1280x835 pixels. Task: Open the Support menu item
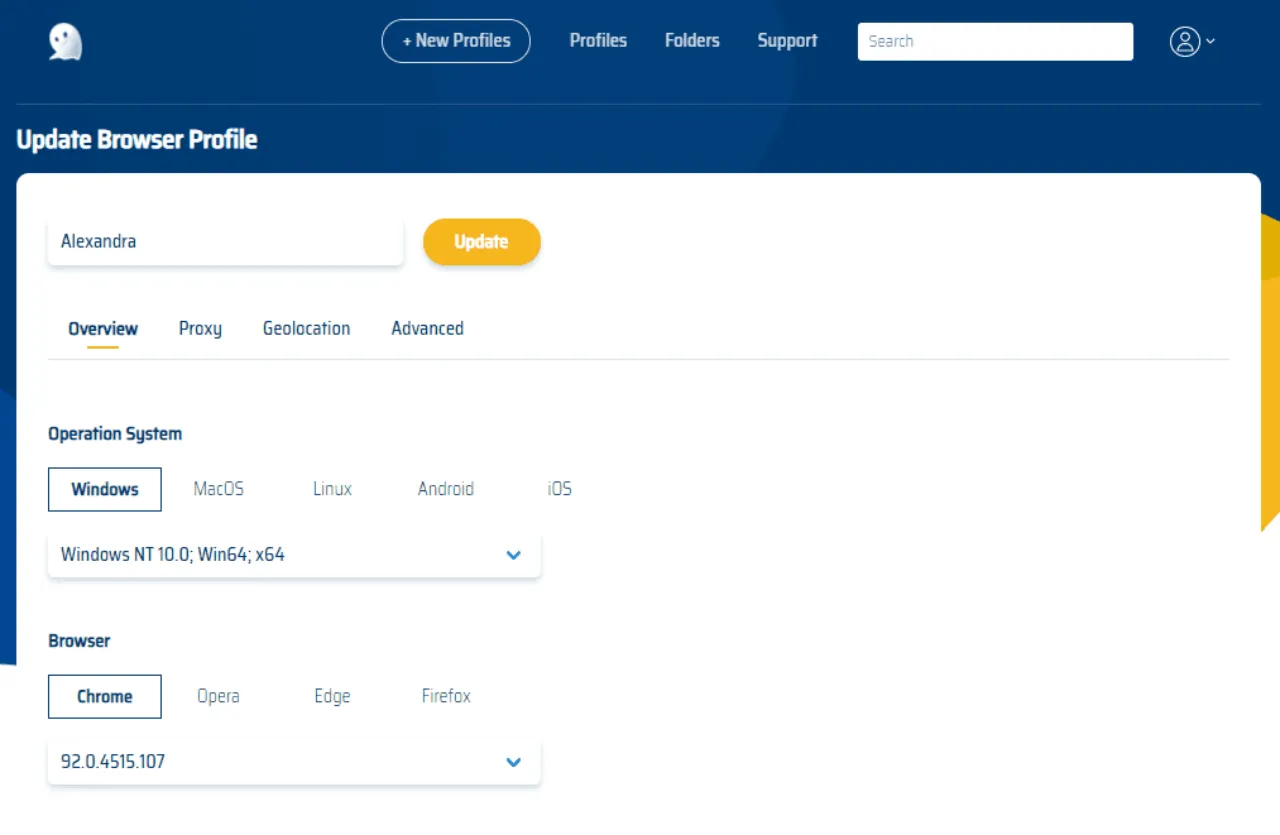coord(787,41)
